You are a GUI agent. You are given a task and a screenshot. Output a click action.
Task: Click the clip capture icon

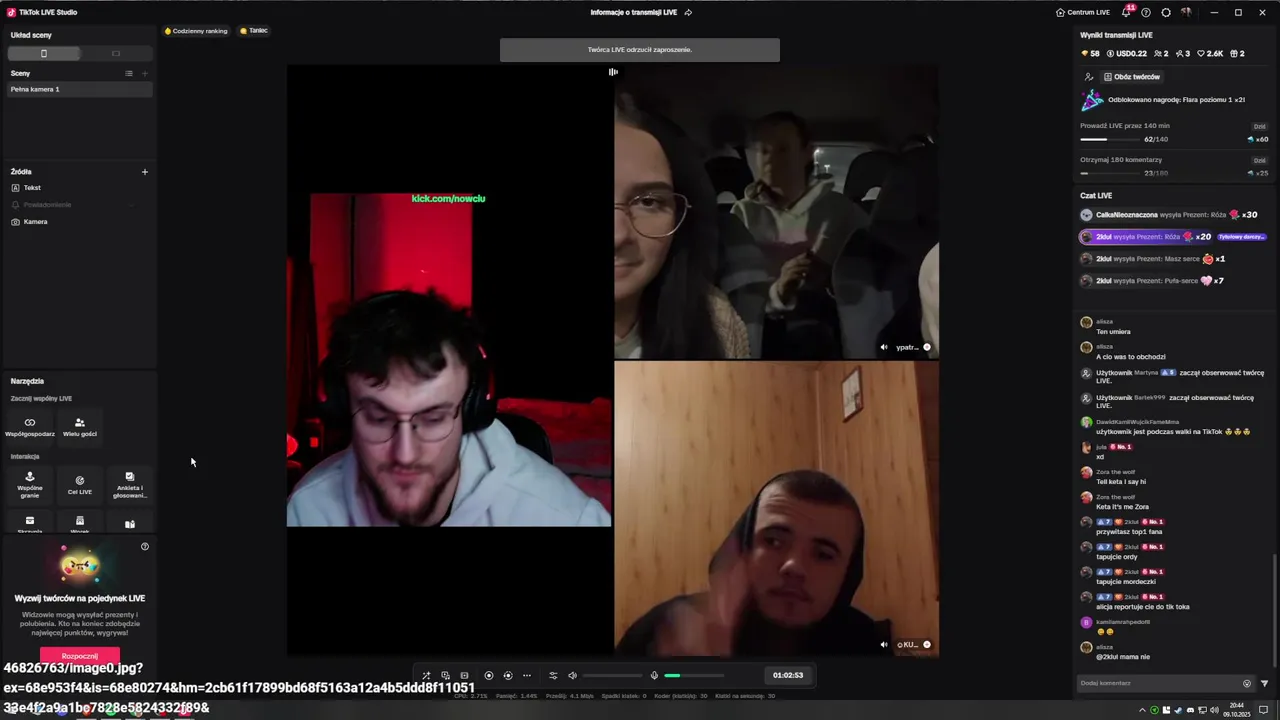pyautogui.click(x=464, y=675)
